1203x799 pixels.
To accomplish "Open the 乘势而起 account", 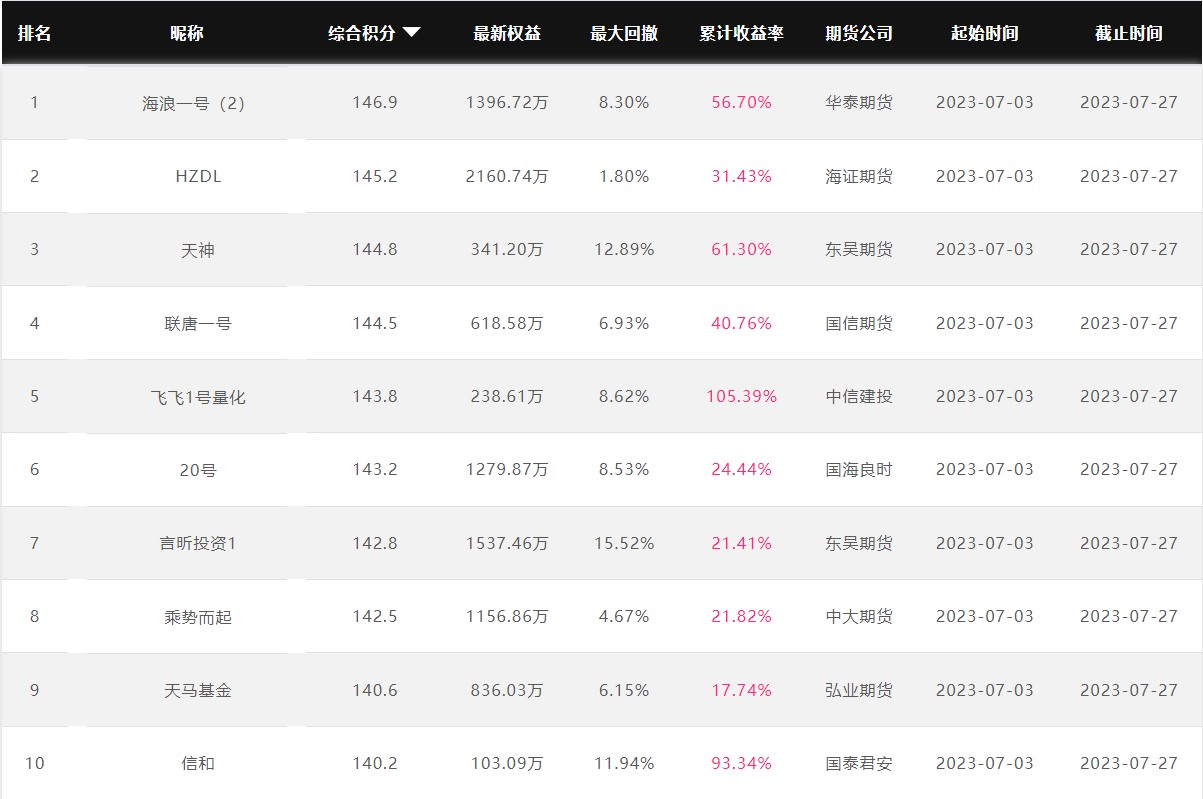I will (x=198, y=617).
